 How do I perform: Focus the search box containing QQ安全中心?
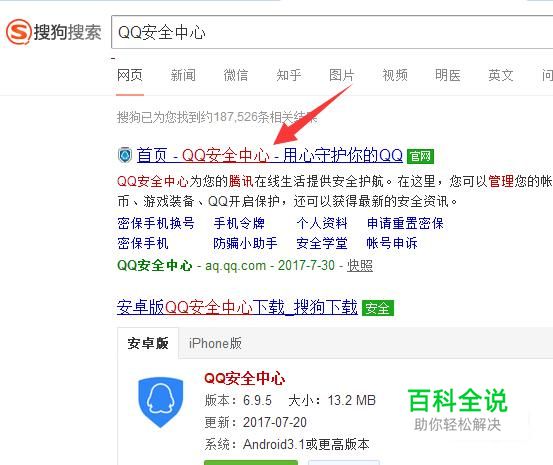pyautogui.click(x=332, y=32)
